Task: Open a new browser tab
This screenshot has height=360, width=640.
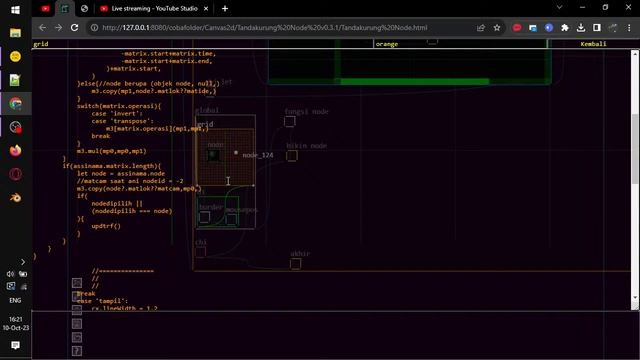Action: point(225,9)
